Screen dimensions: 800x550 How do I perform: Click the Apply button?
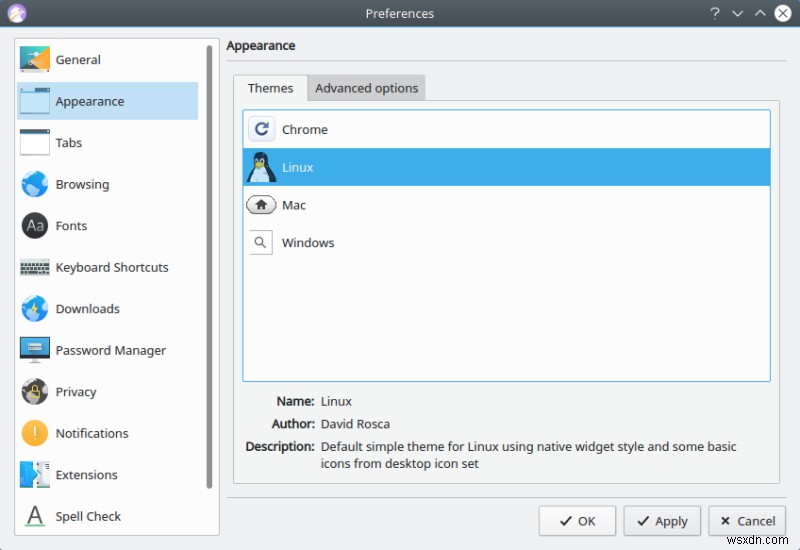tap(662, 521)
